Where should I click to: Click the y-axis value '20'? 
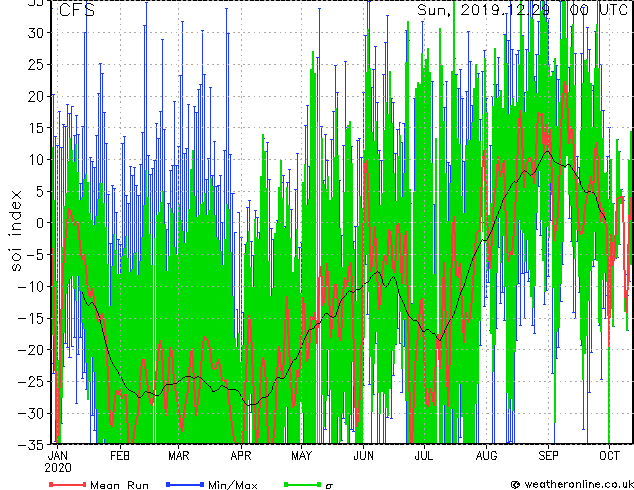(x=36, y=96)
